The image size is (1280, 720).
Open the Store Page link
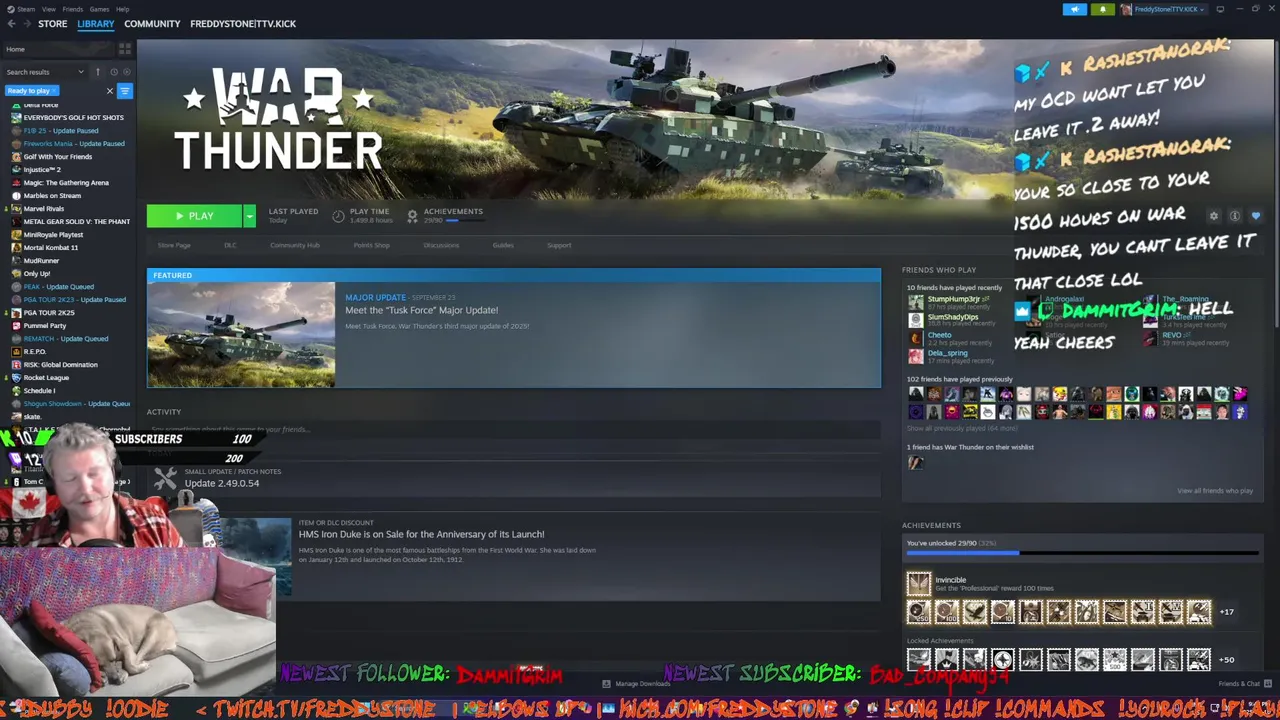(174, 245)
